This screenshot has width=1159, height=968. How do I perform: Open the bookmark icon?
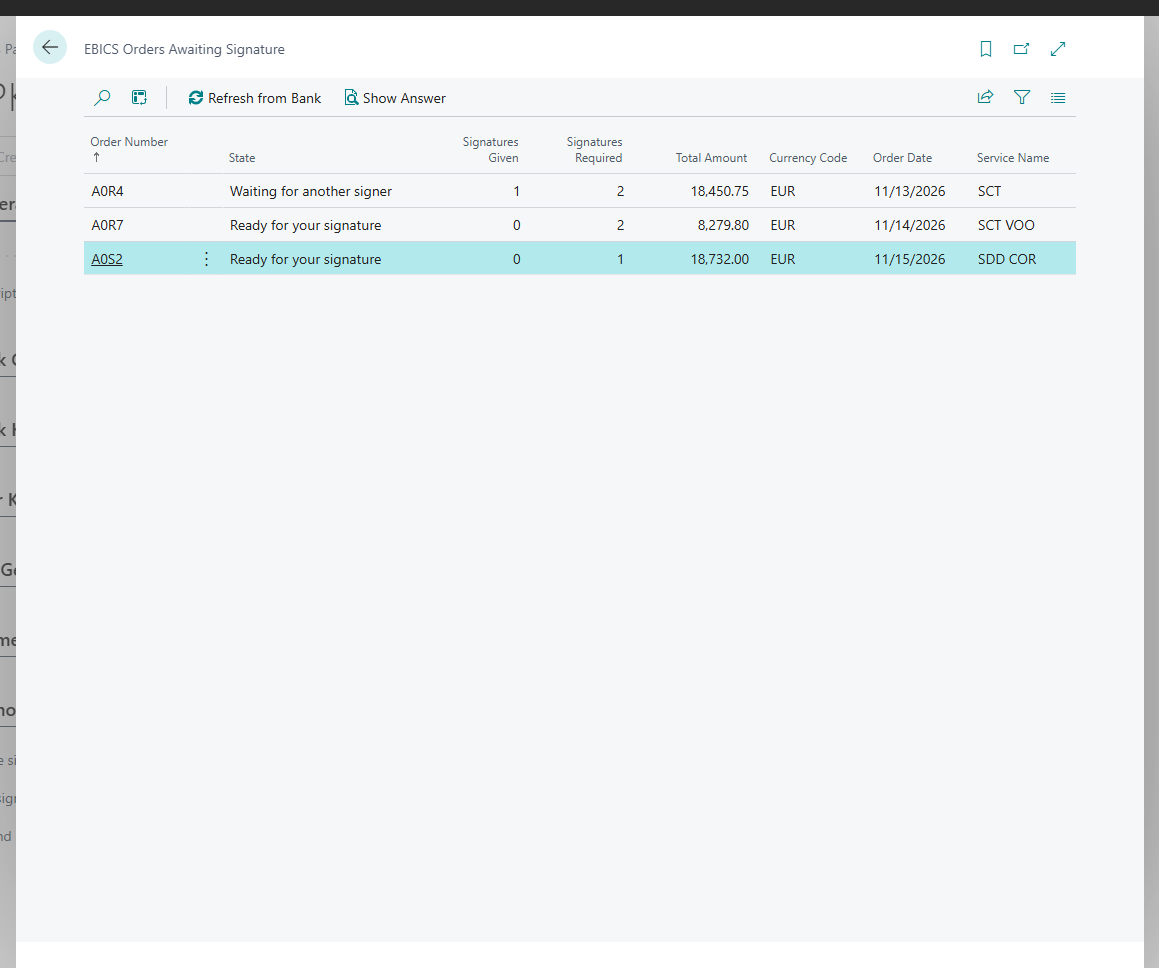tap(985, 49)
